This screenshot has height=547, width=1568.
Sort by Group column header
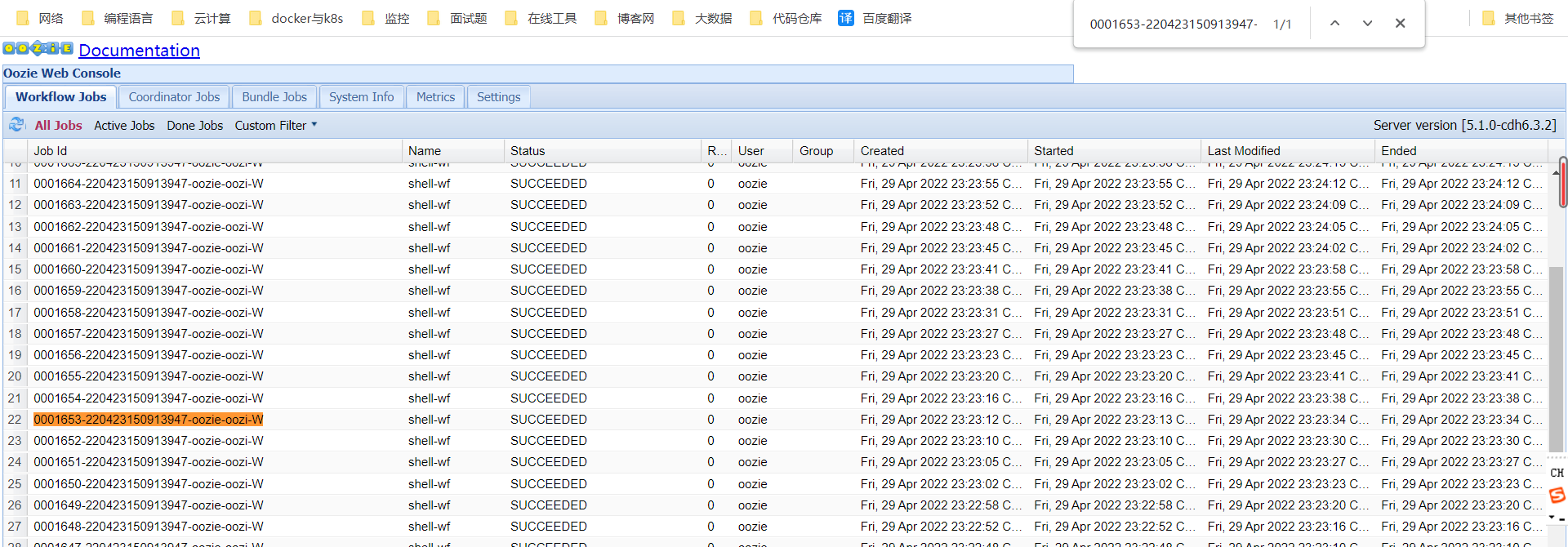(822, 150)
